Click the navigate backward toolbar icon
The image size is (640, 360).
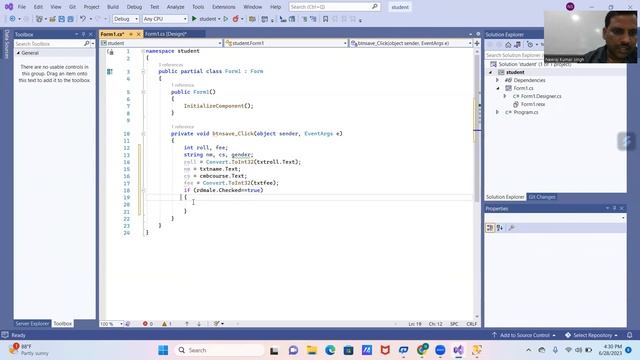coord(13,19)
